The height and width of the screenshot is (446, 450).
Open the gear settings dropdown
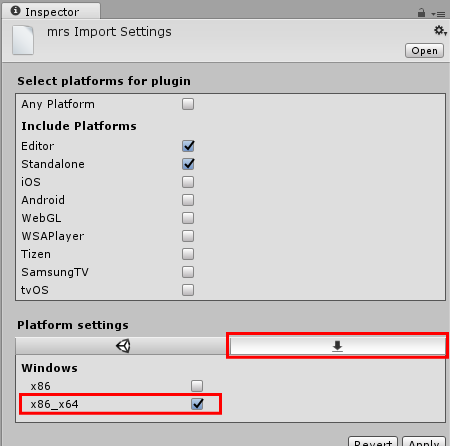(440, 31)
